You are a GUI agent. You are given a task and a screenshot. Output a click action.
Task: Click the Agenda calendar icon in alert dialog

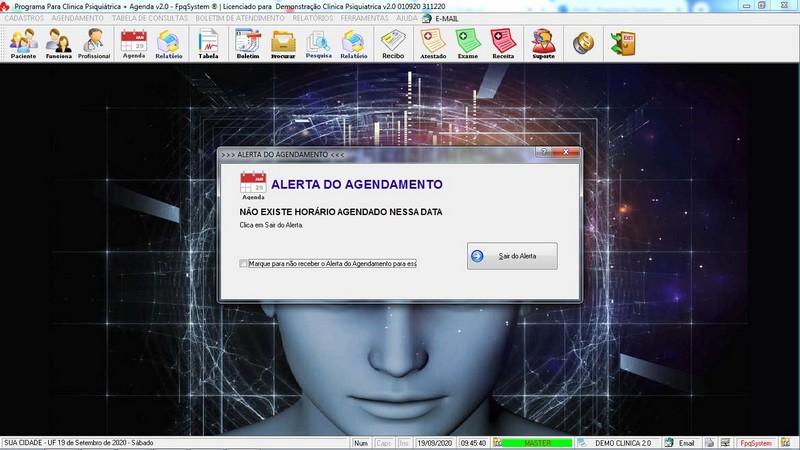[x=253, y=185]
